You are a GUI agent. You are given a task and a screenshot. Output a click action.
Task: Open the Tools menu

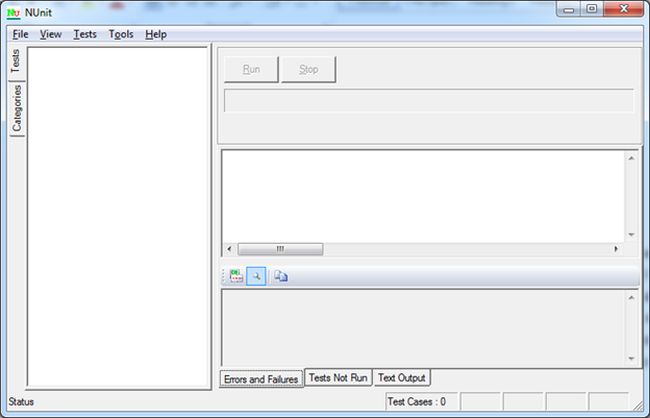tap(121, 34)
